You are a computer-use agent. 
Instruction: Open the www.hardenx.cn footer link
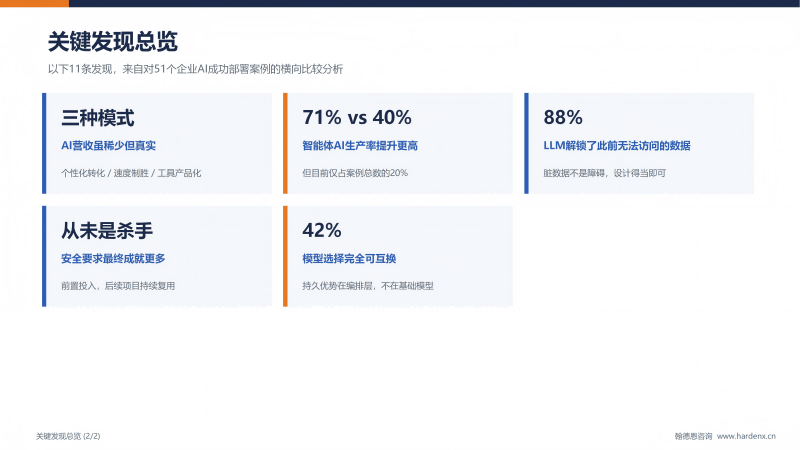[746, 436]
